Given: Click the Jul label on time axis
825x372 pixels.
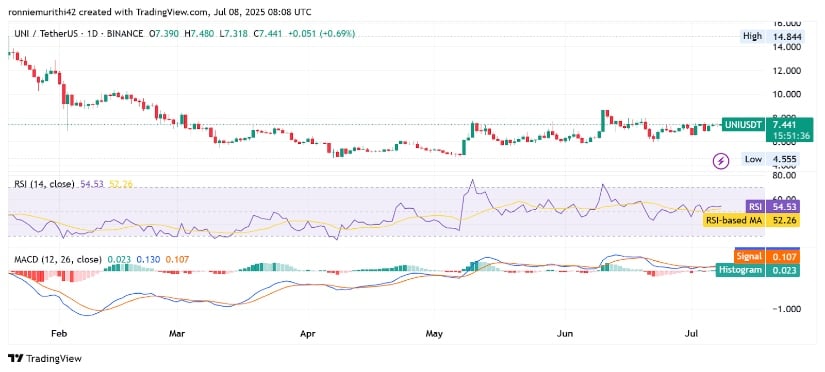Looking at the screenshot, I should click(691, 334).
